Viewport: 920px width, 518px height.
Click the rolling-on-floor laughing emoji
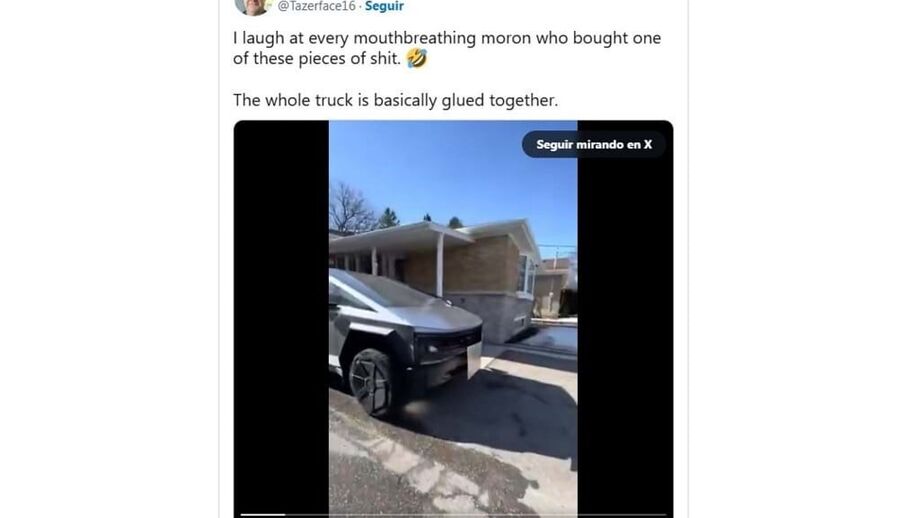[x=417, y=58]
